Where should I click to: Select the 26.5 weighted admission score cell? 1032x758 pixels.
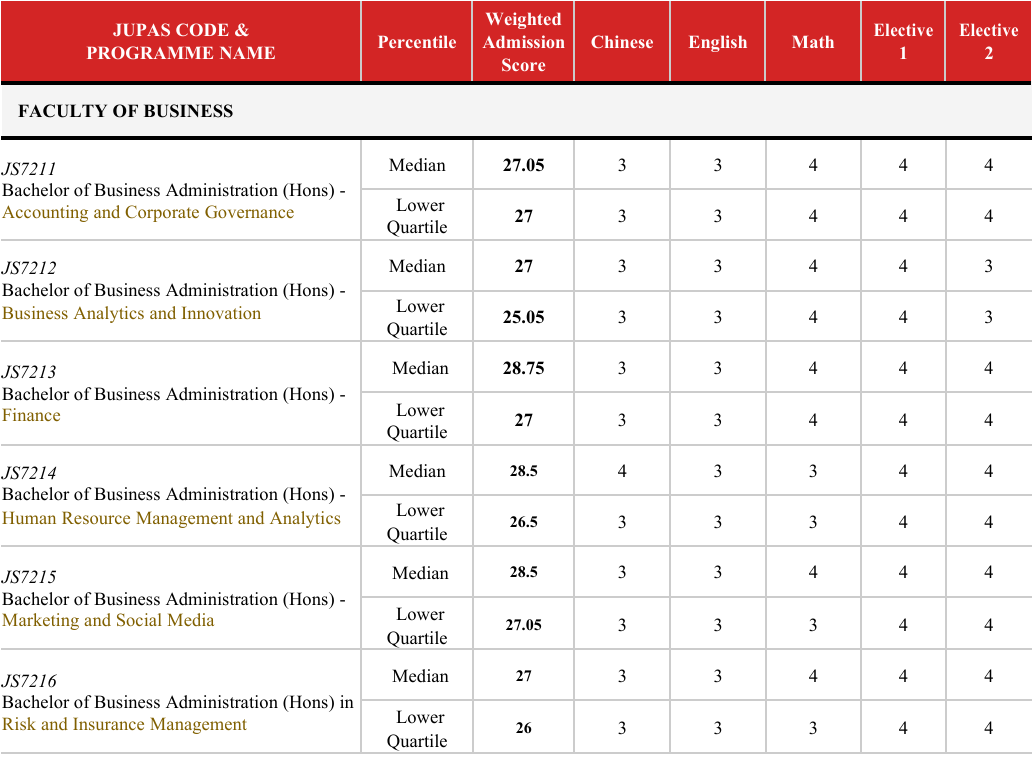pyautogui.click(x=523, y=522)
